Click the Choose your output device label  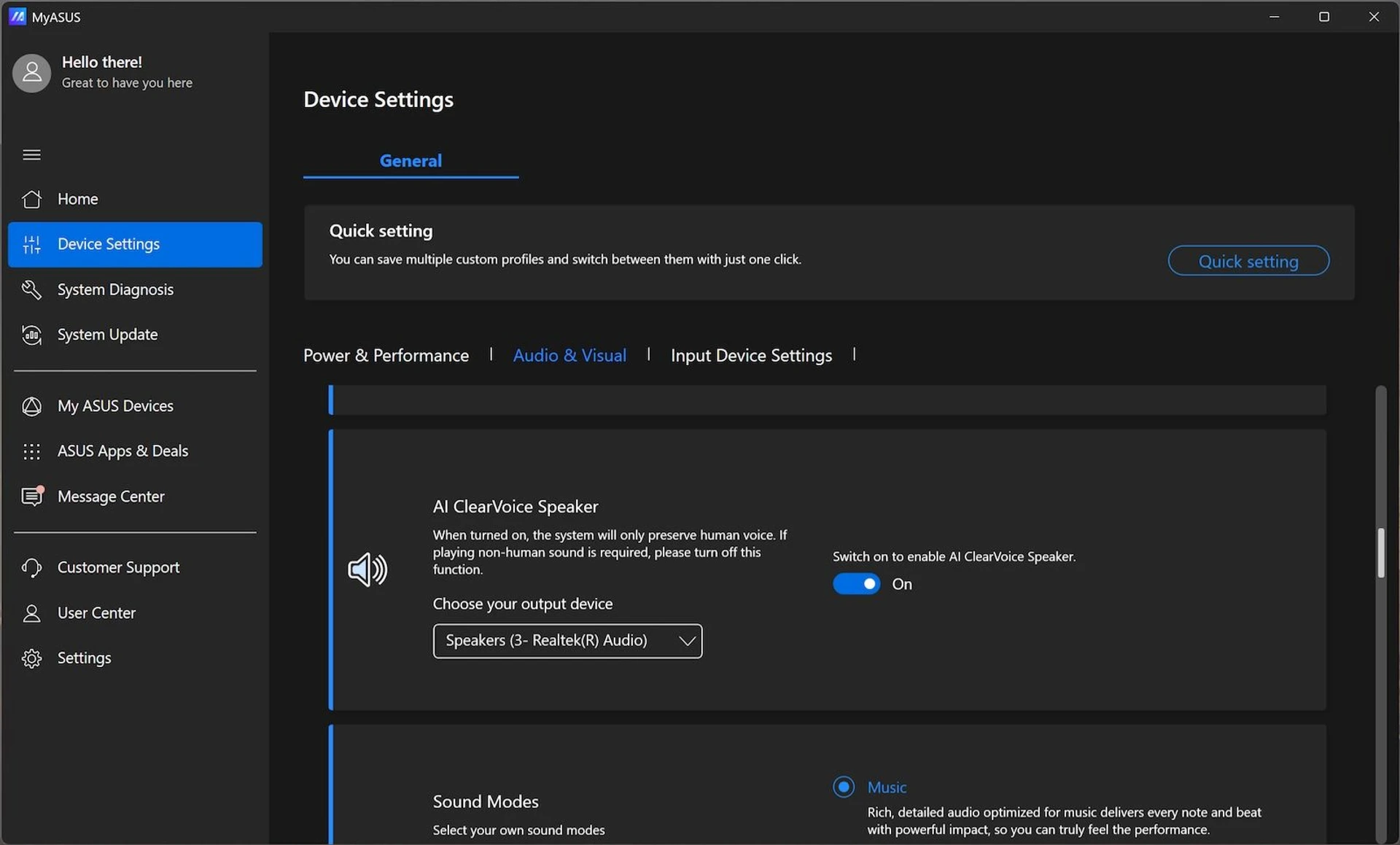[523, 604]
